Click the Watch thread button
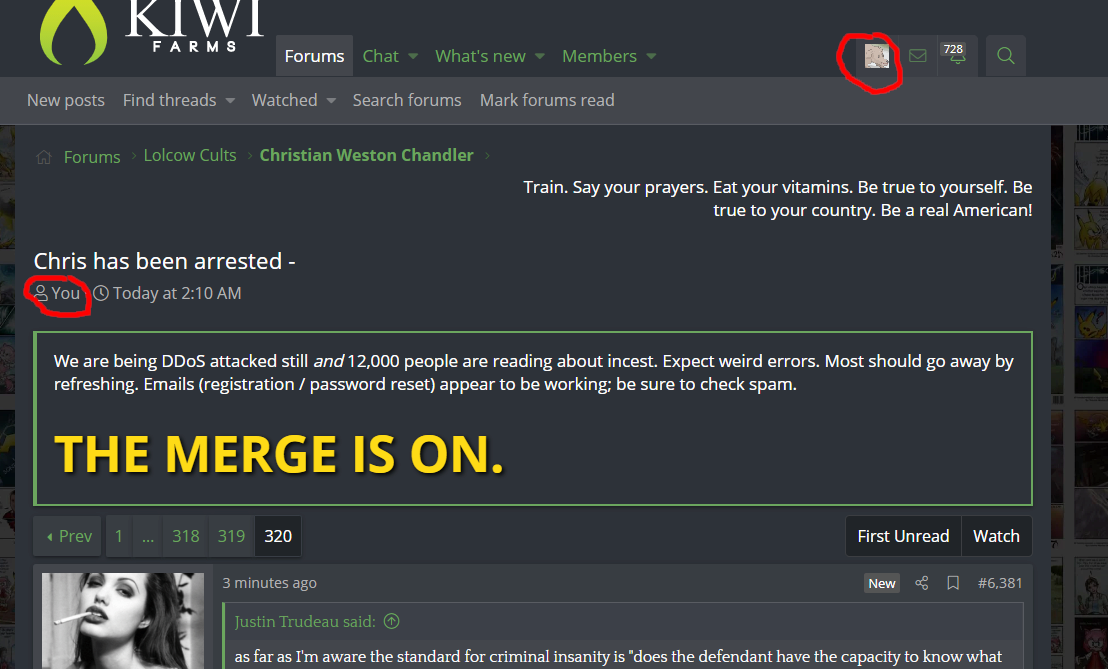Viewport: 1108px width, 669px height. [x=996, y=536]
